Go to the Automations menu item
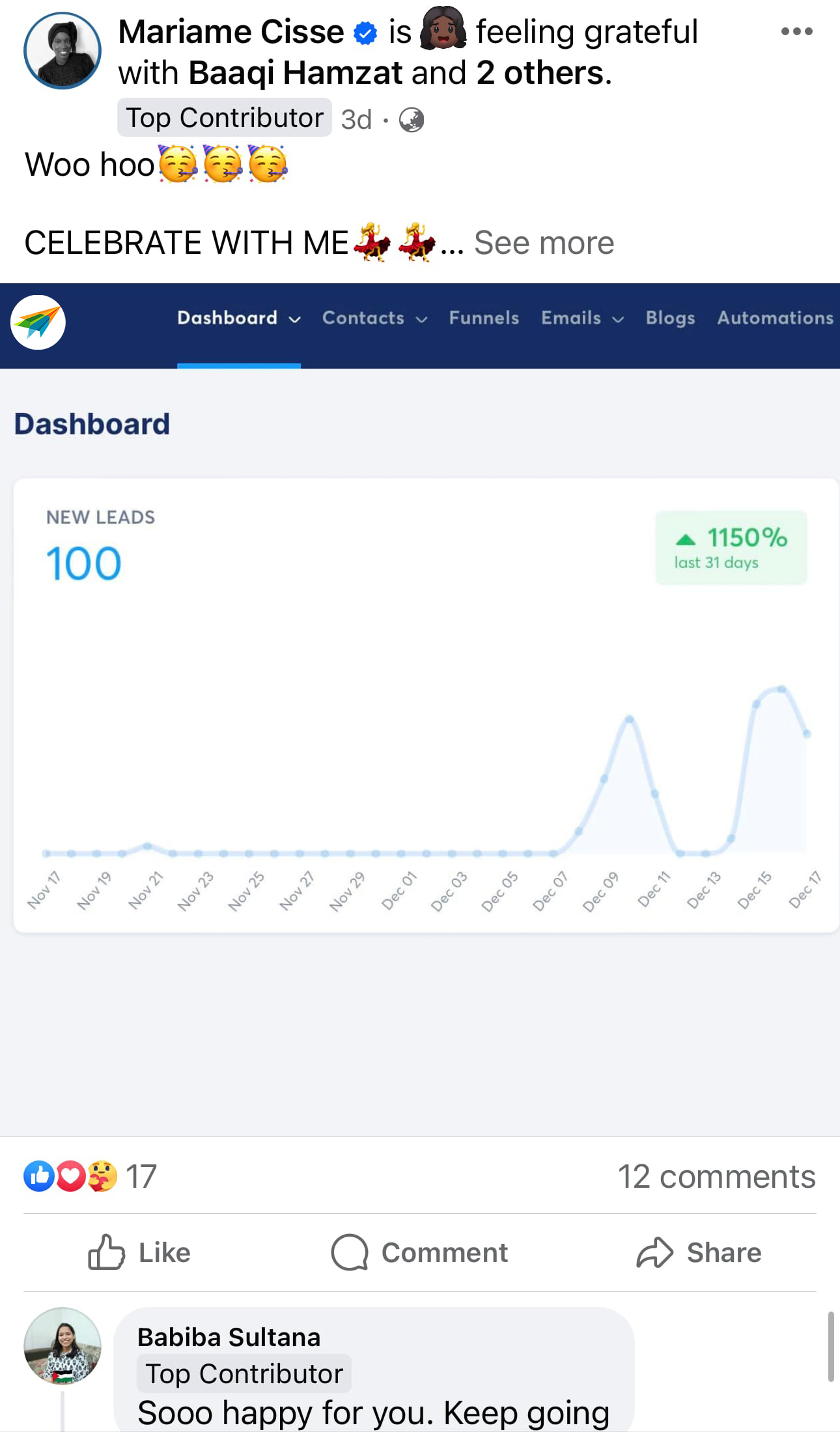 [x=775, y=318]
